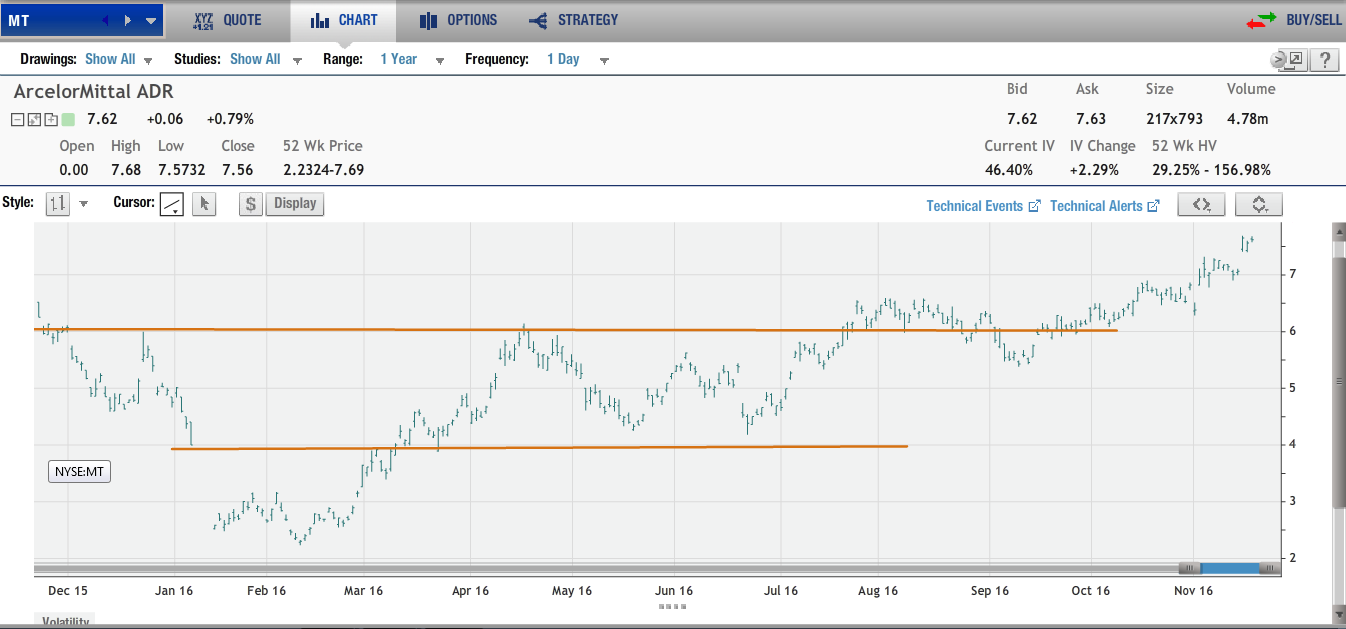Click the NYSE:MT chart label
The image size is (1346, 629).
[x=79, y=472]
